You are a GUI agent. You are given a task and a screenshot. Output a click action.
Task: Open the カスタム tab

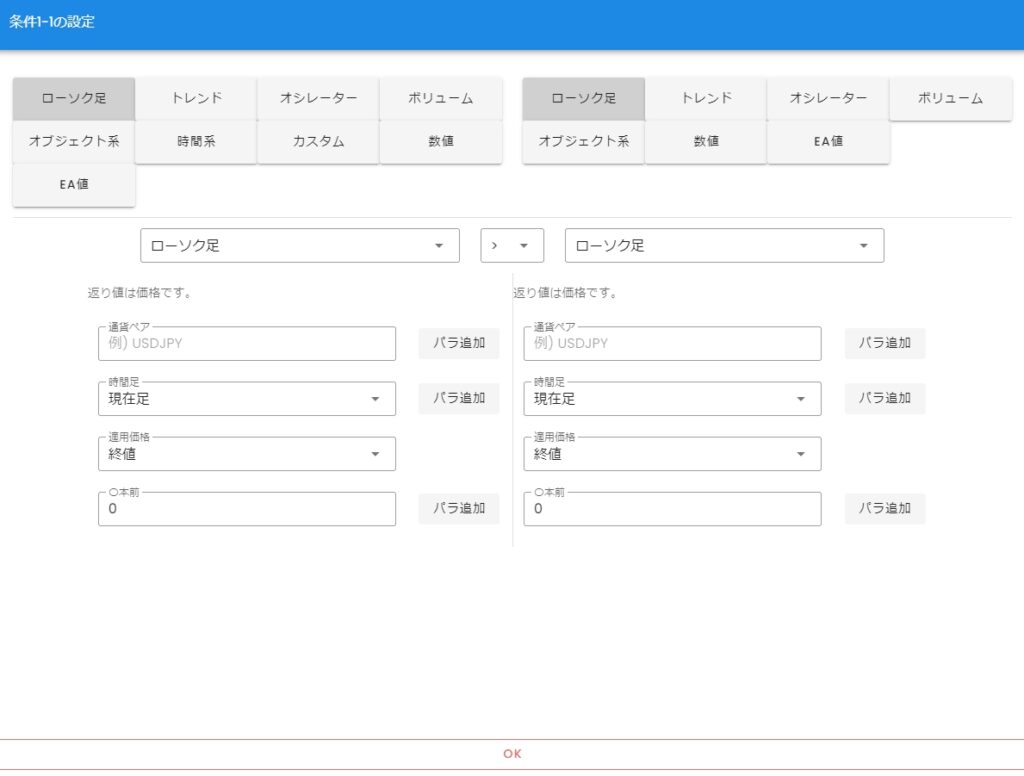point(318,142)
